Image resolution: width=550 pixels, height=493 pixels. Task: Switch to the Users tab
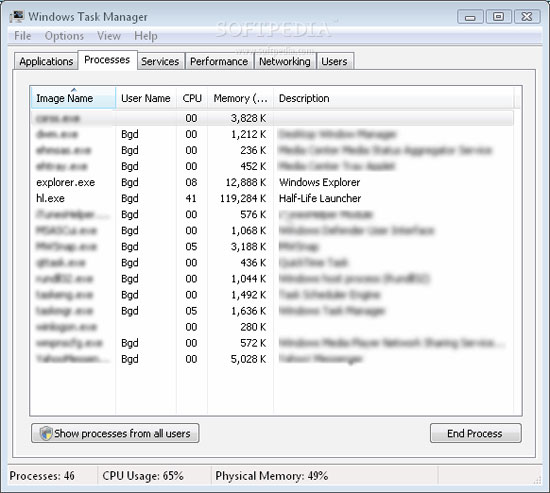coord(334,61)
